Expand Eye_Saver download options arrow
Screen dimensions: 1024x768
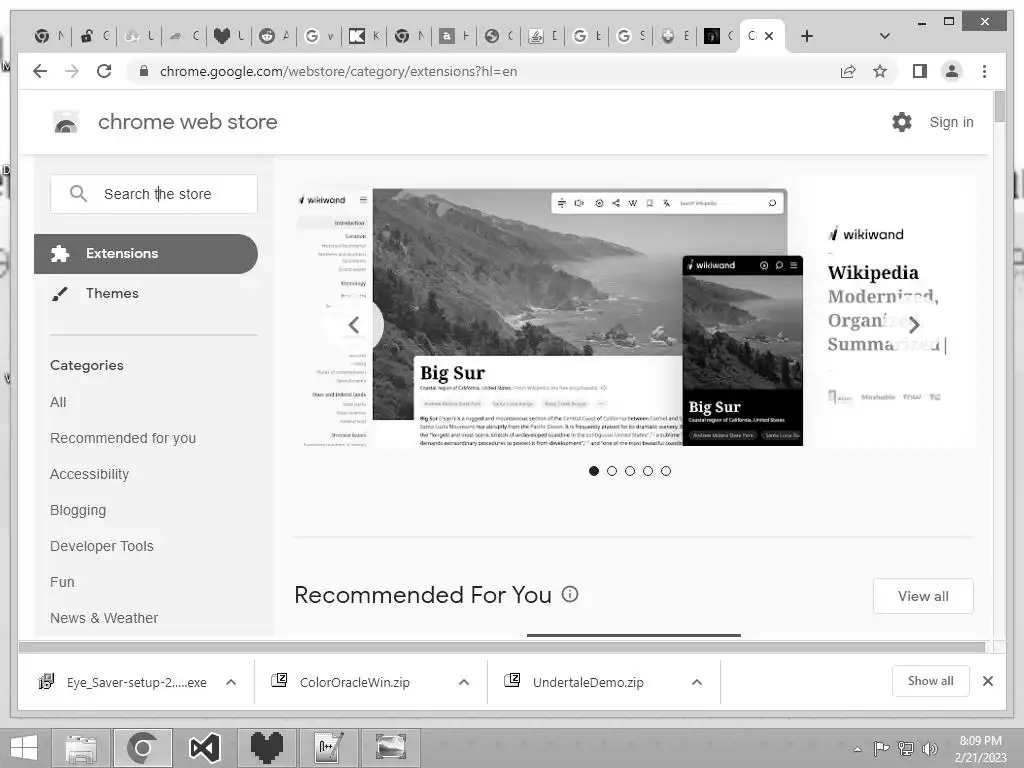coord(231,682)
